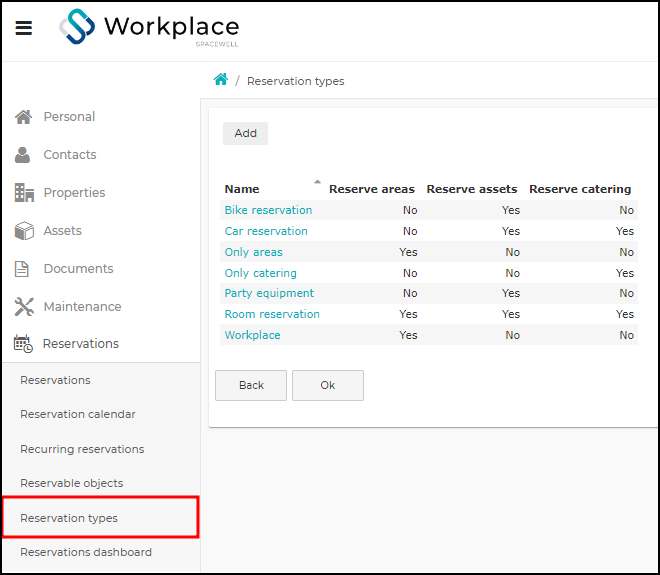Click the Back button

coord(251,385)
